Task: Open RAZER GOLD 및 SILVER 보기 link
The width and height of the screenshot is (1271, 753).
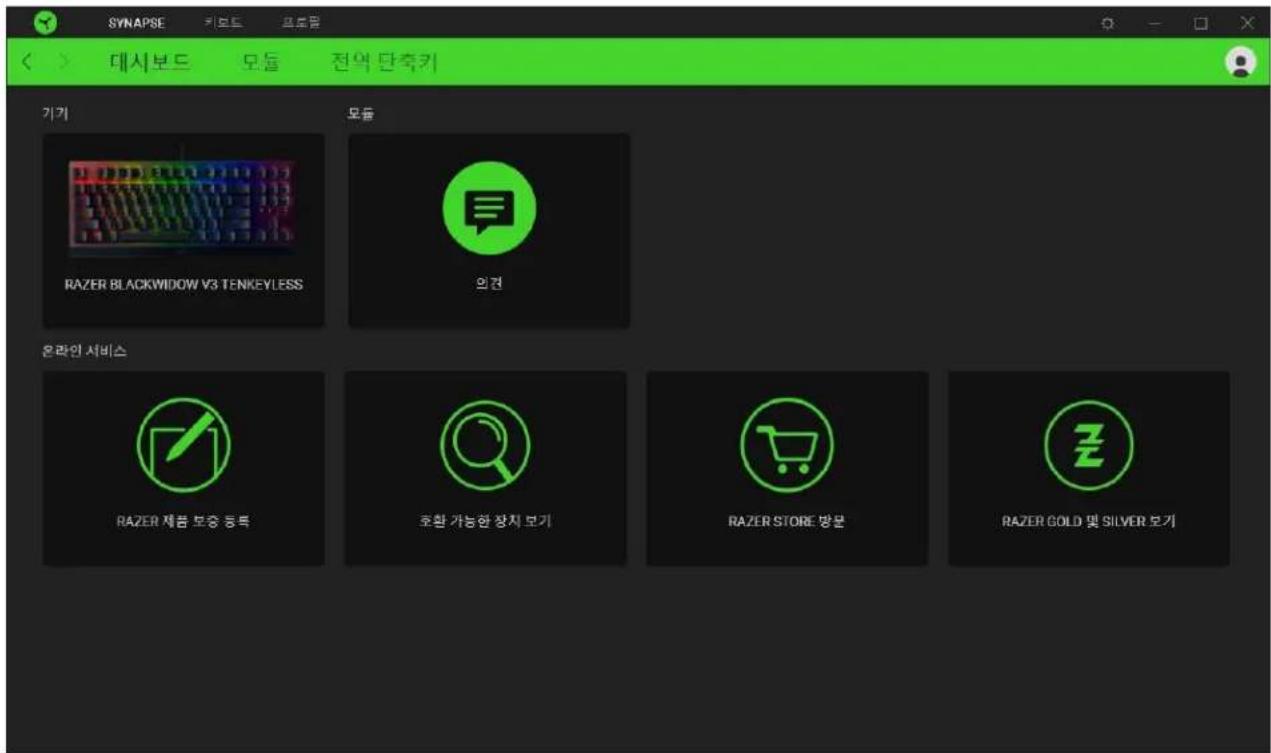Action: (x=1089, y=523)
